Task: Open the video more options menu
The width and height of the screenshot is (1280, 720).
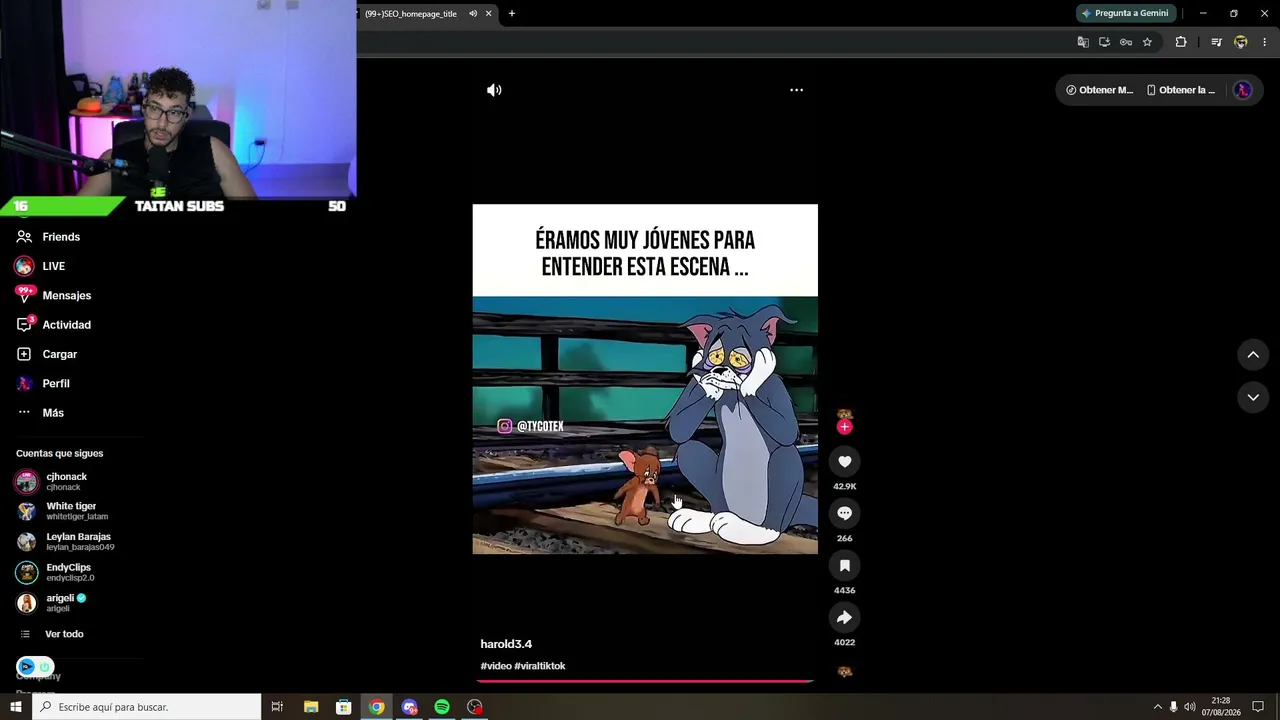Action: [796, 90]
